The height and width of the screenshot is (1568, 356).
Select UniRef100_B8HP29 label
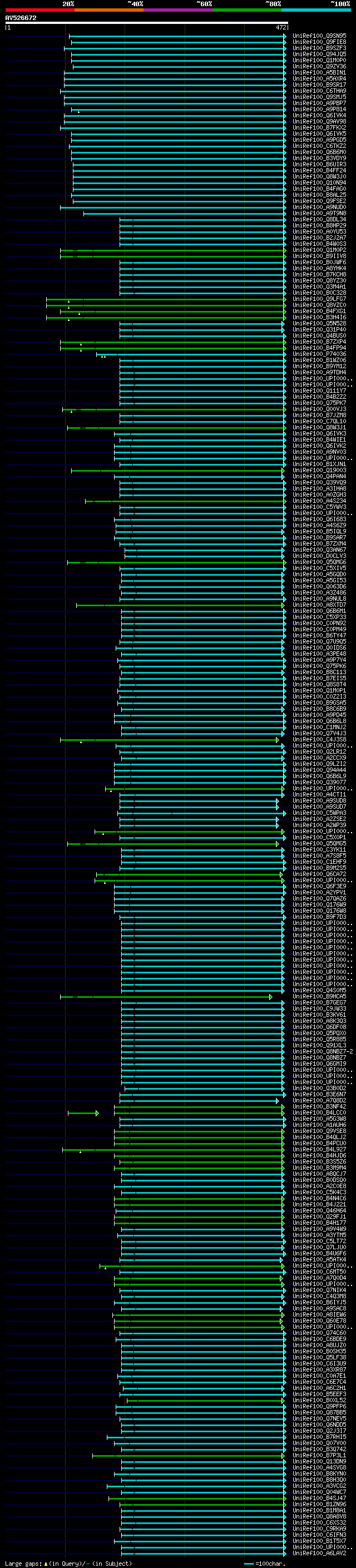click(319, 226)
